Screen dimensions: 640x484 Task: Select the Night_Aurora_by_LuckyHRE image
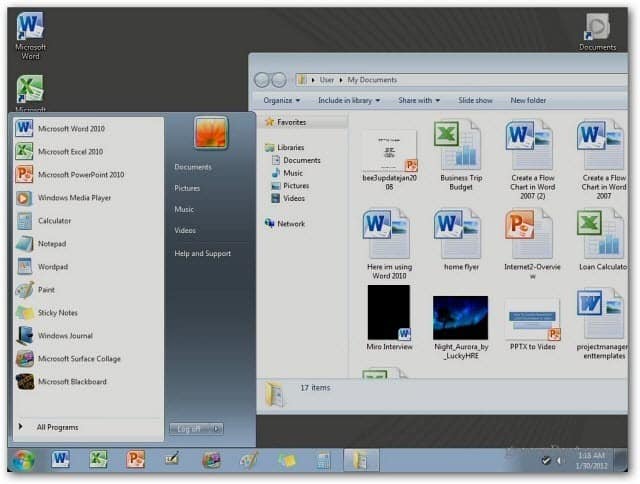coord(461,328)
